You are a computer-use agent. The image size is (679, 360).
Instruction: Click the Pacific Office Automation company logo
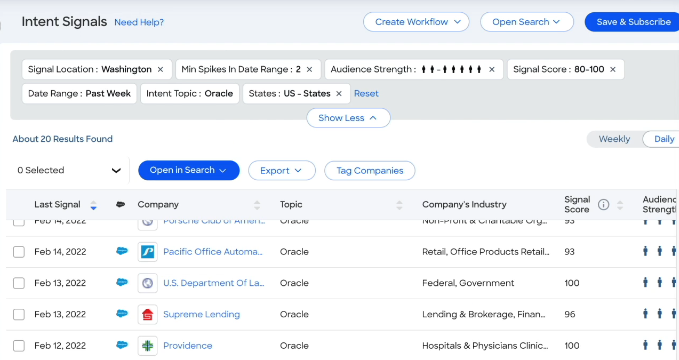(x=147, y=252)
